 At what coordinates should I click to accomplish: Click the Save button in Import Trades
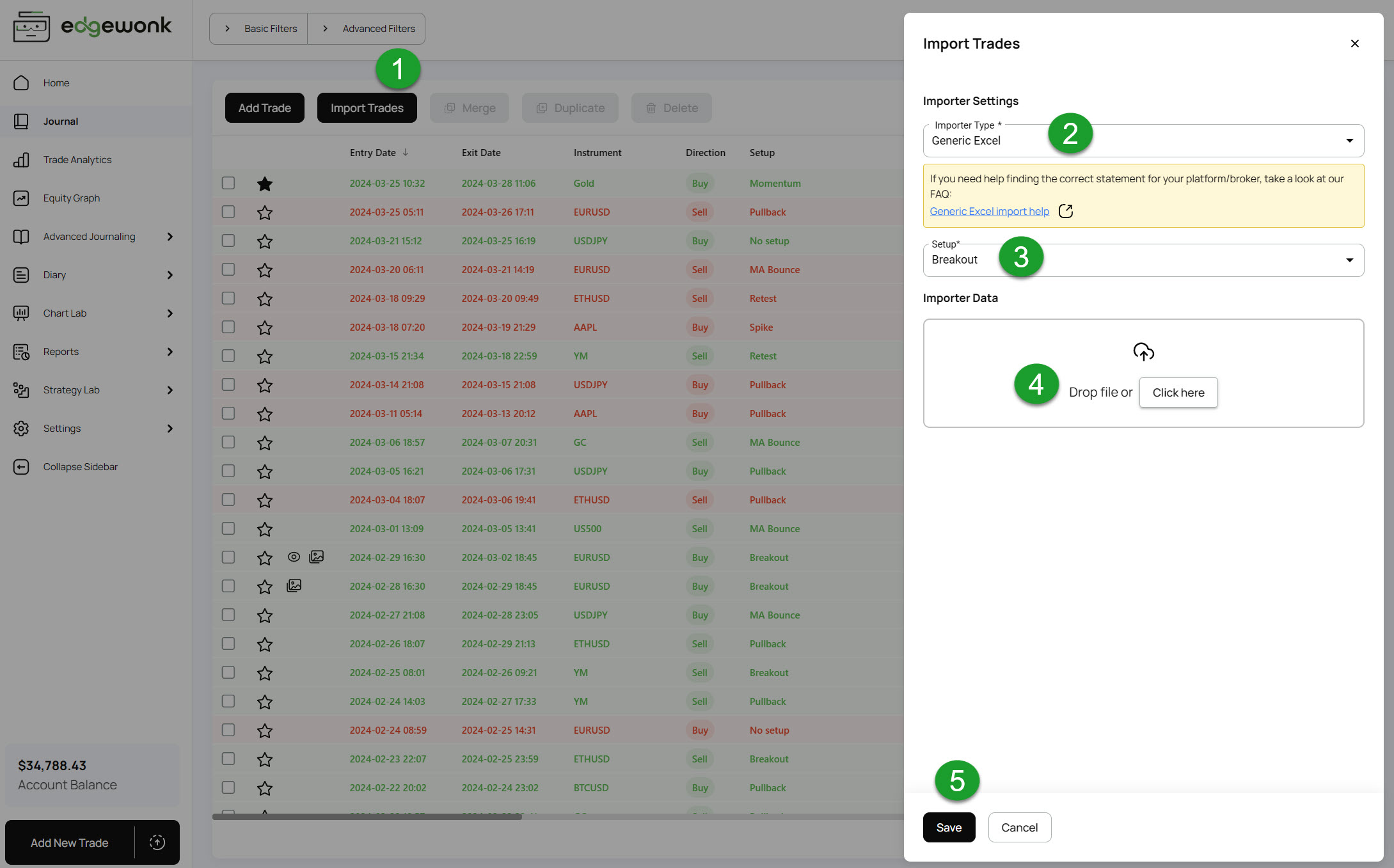pyautogui.click(x=949, y=827)
